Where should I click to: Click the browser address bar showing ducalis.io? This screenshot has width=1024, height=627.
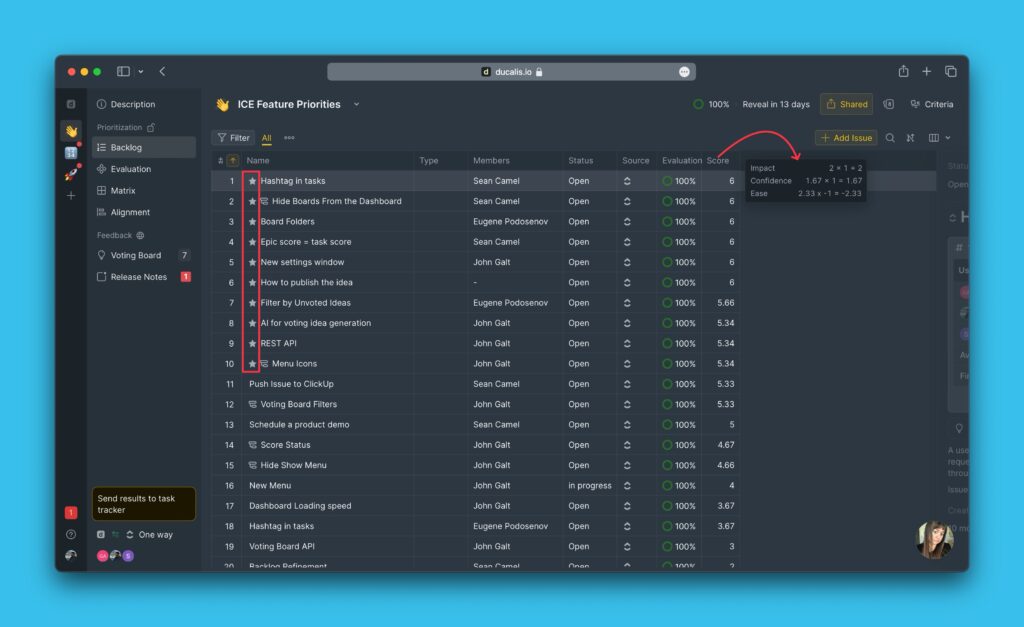pyautogui.click(x=512, y=71)
